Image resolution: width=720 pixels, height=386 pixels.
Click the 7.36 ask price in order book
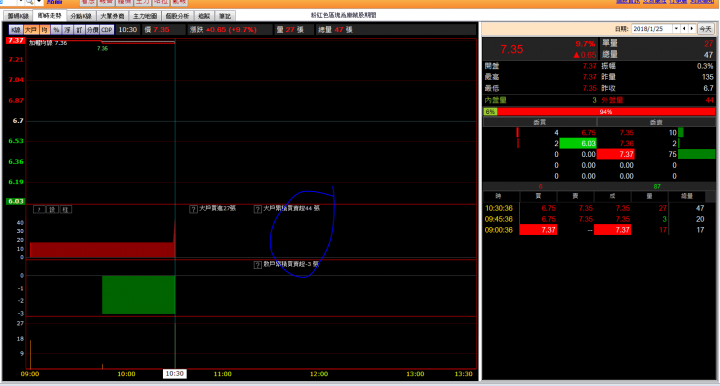627,143
